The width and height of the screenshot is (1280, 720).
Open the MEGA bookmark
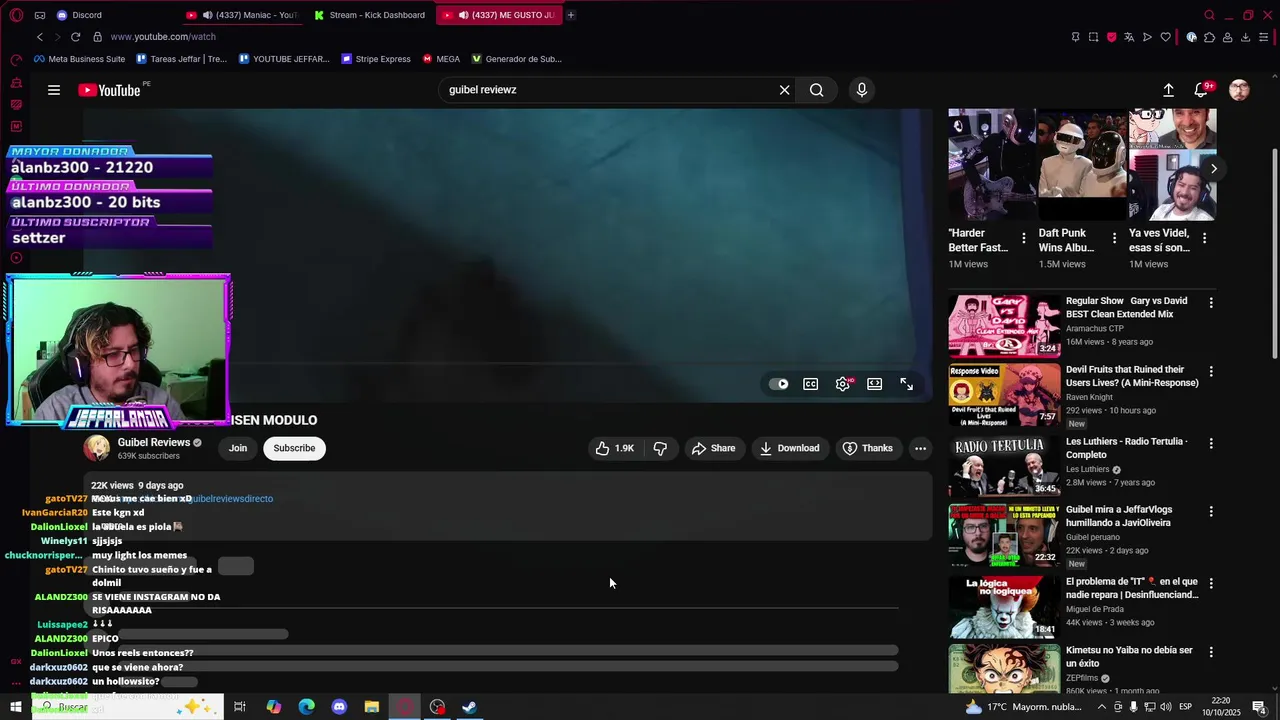point(441,59)
